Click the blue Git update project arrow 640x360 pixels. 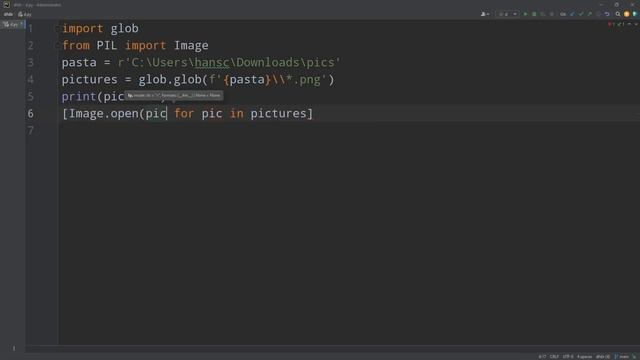572,14
